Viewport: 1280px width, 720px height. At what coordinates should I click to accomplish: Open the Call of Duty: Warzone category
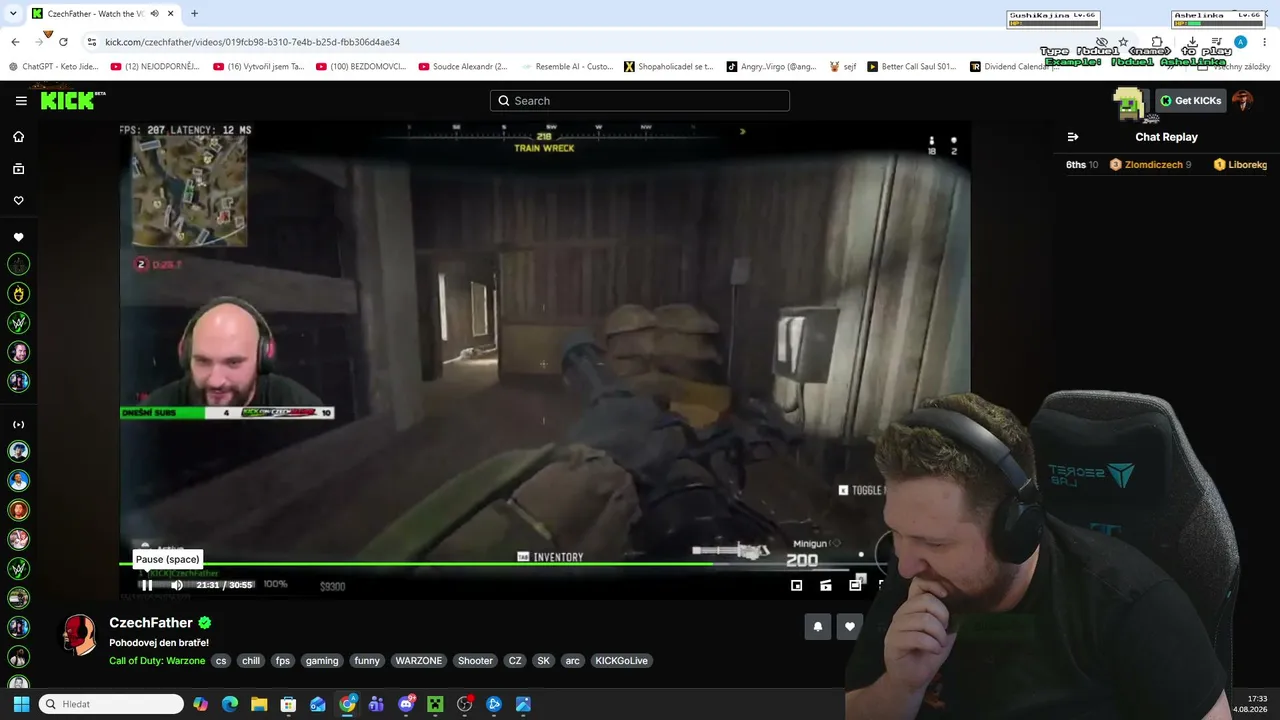(x=157, y=660)
